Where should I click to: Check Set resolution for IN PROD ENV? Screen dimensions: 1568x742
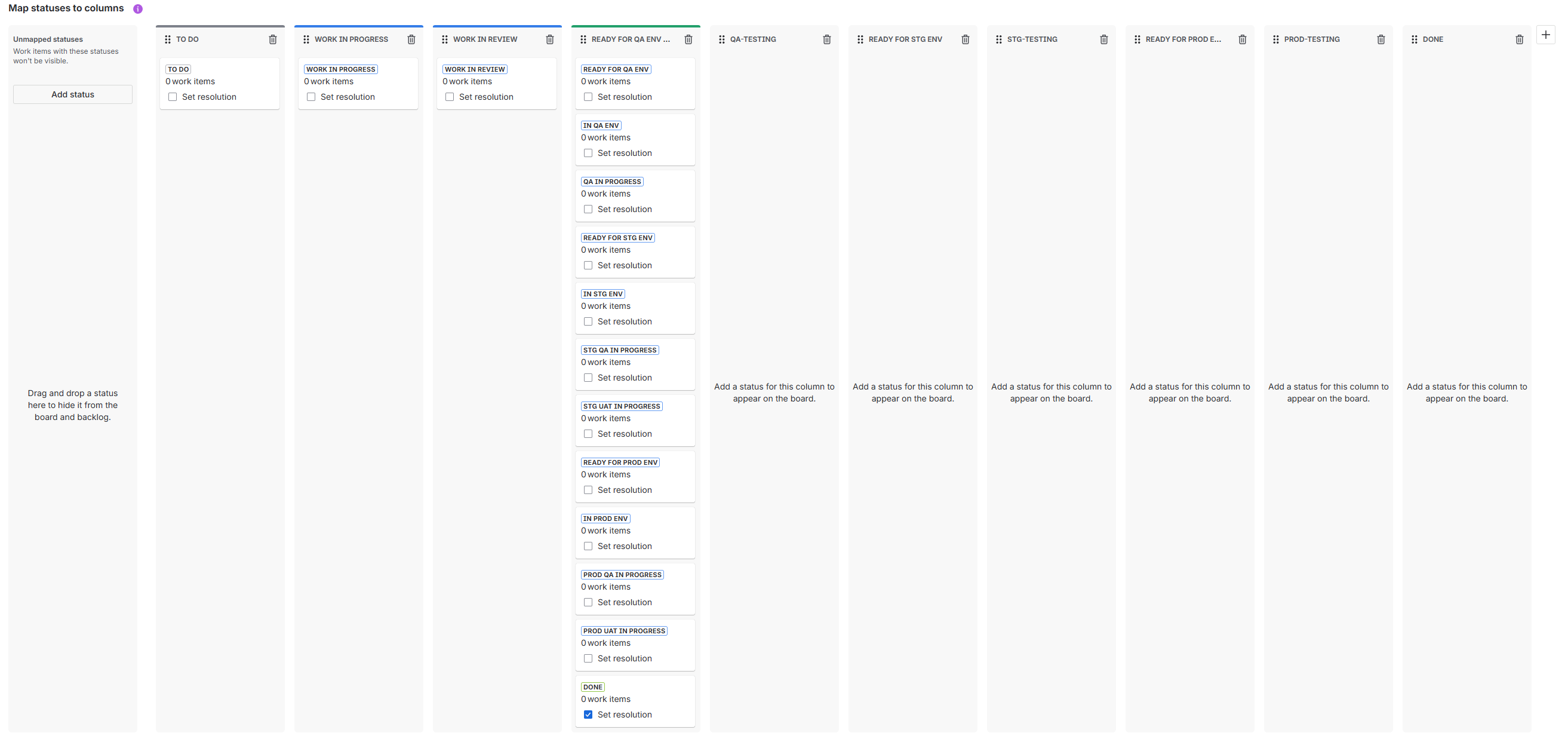click(588, 547)
